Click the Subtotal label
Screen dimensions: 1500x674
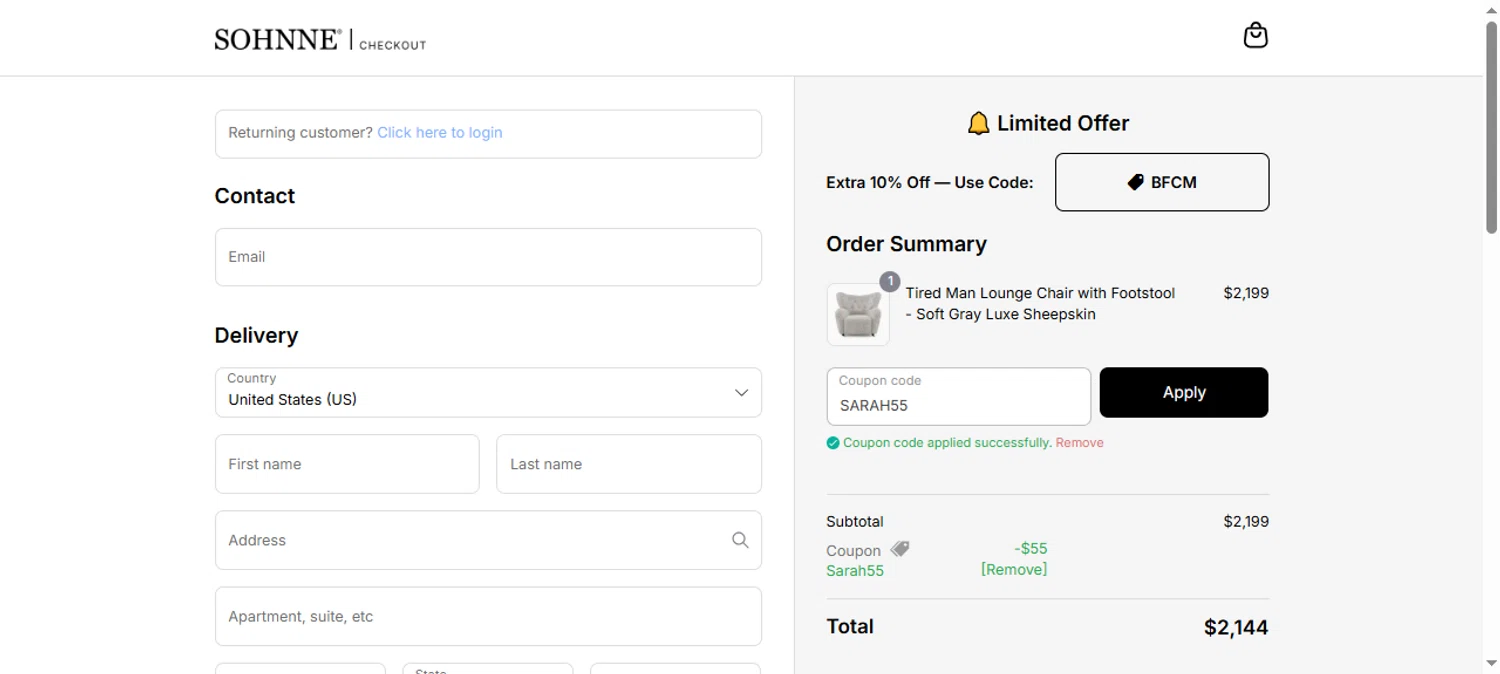click(x=855, y=521)
